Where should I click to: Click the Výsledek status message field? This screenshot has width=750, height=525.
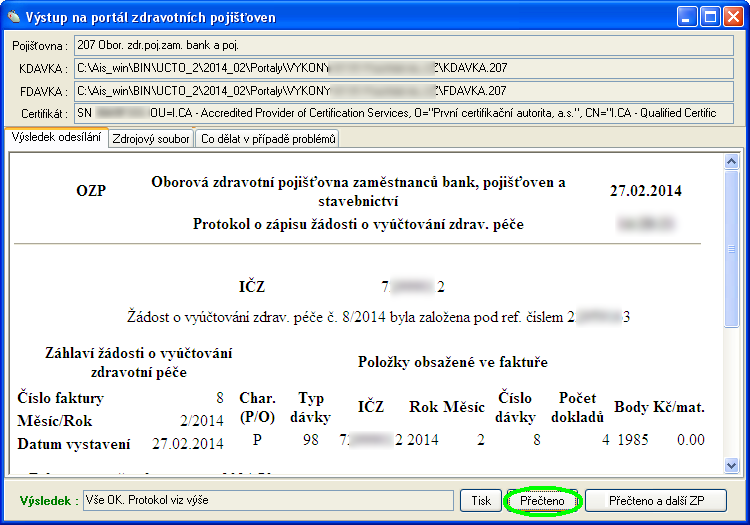coord(268,500)
